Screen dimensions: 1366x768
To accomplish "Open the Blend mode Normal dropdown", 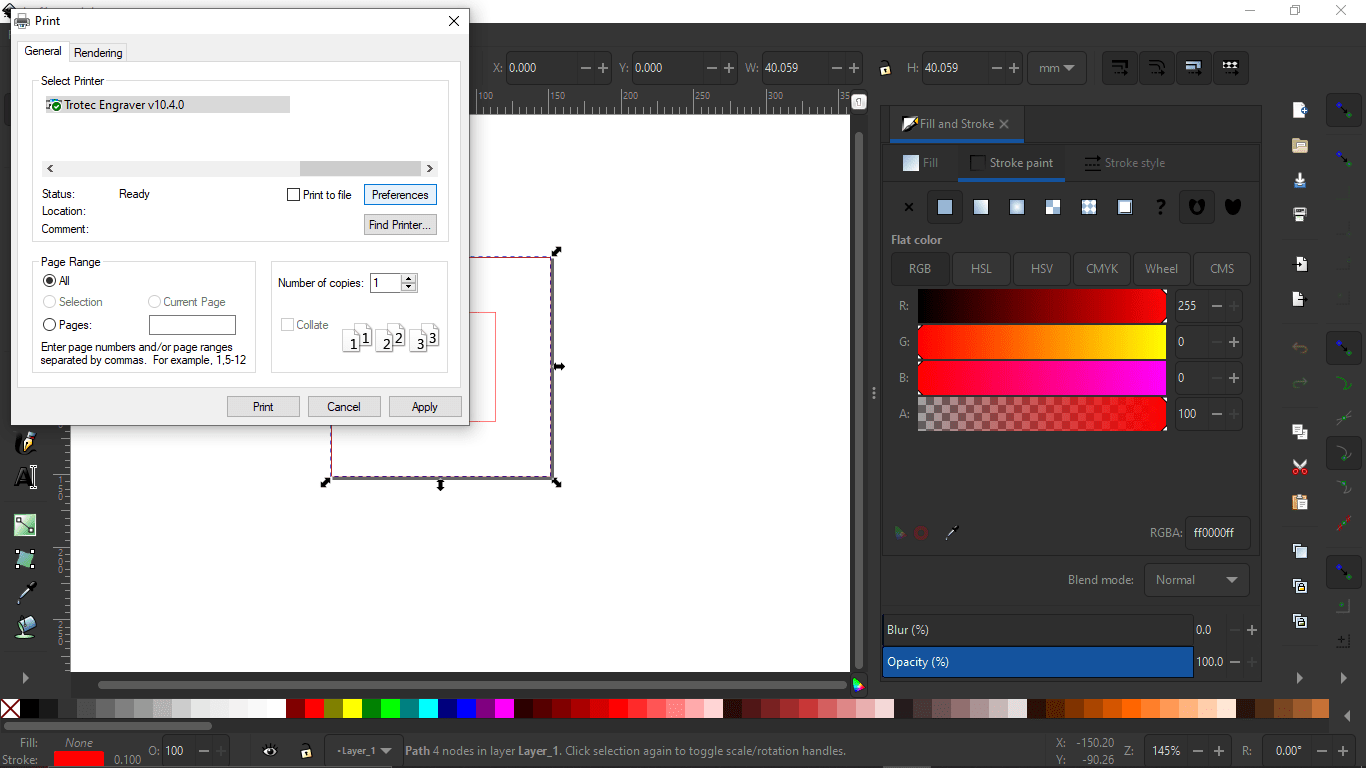I will pyautogui.click(x=1196, y=580).
